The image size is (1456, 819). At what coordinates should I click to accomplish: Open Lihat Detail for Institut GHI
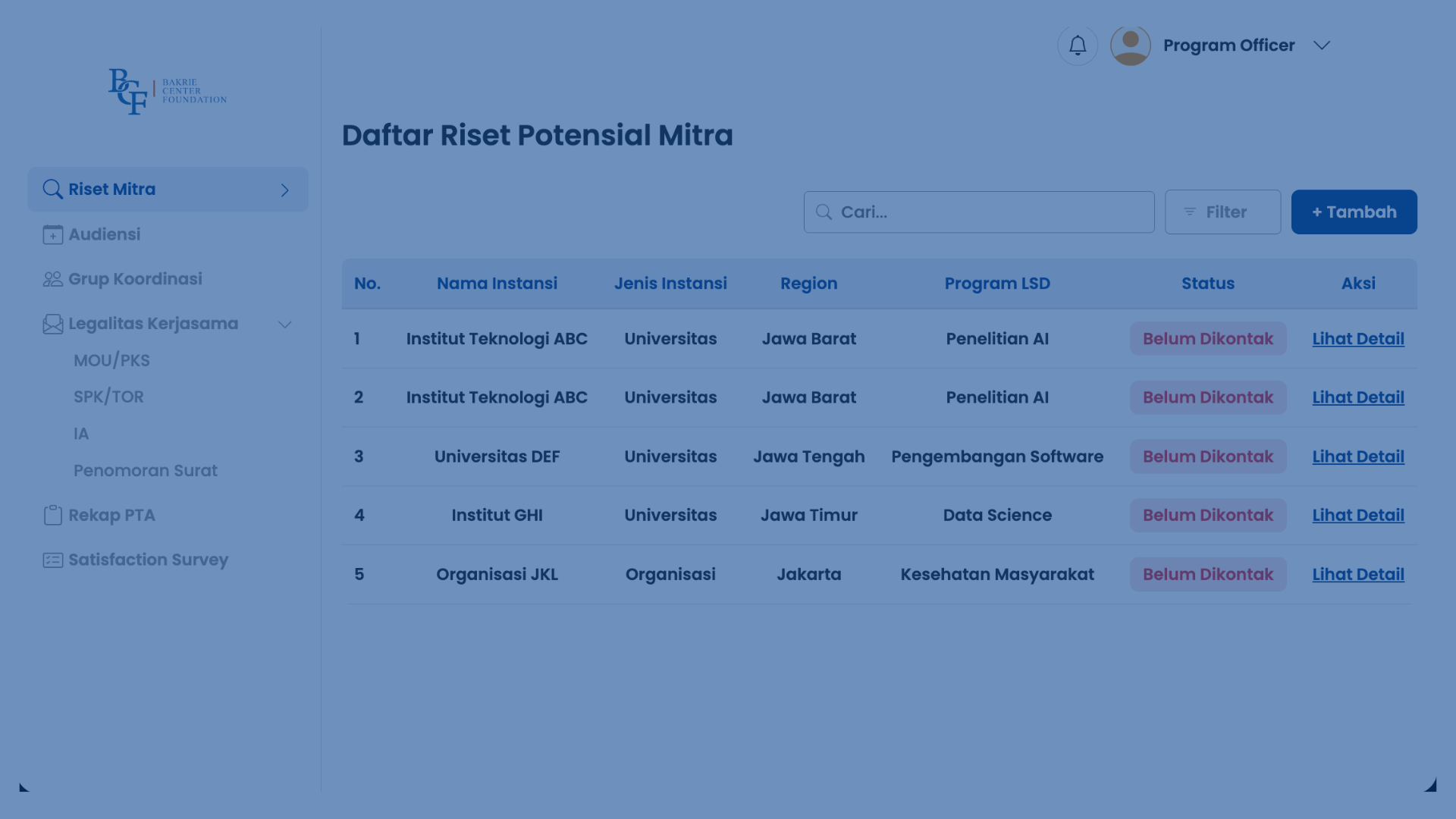(1358, 515)
